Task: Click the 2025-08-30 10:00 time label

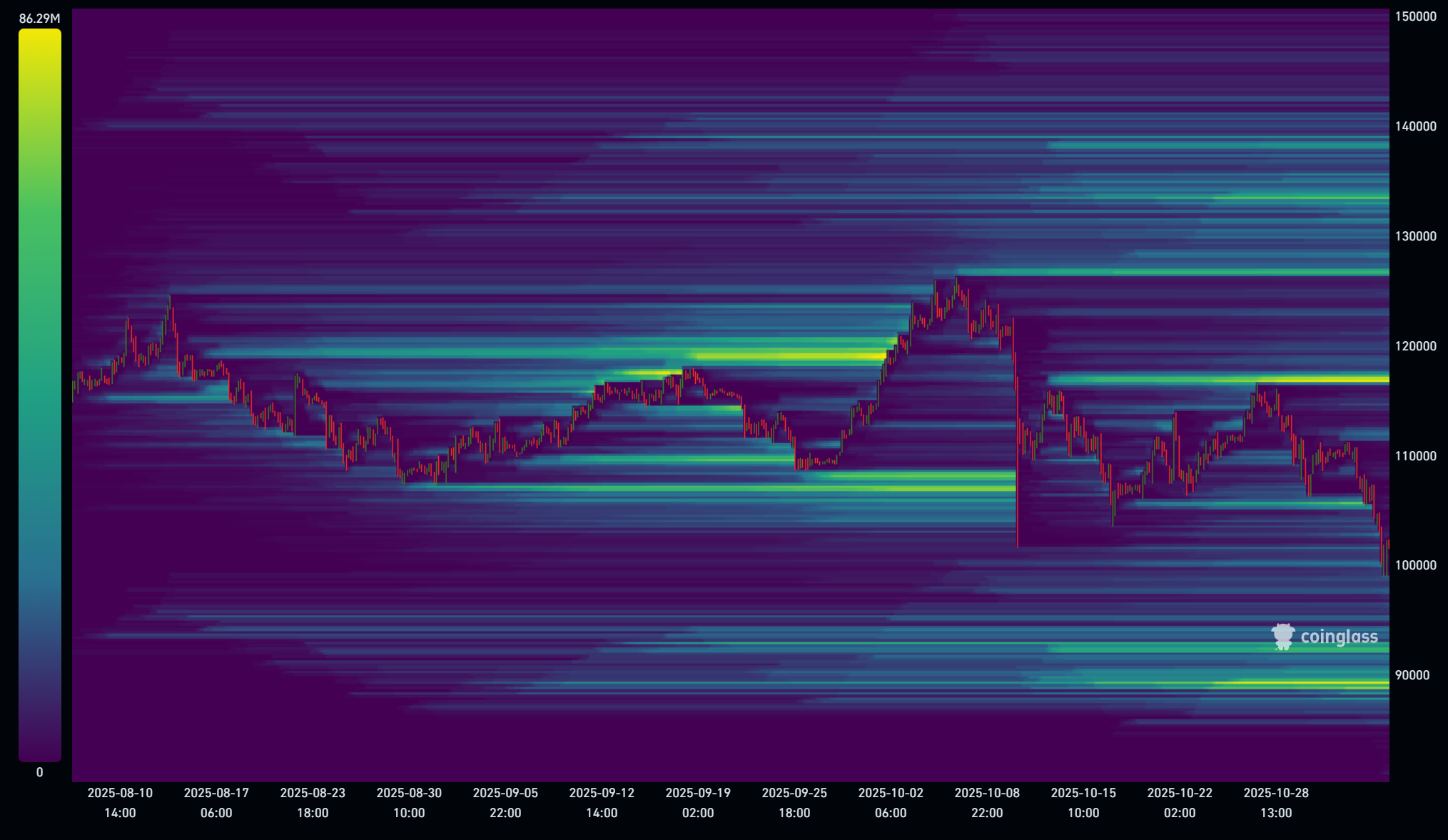Action: pos(409,802)
